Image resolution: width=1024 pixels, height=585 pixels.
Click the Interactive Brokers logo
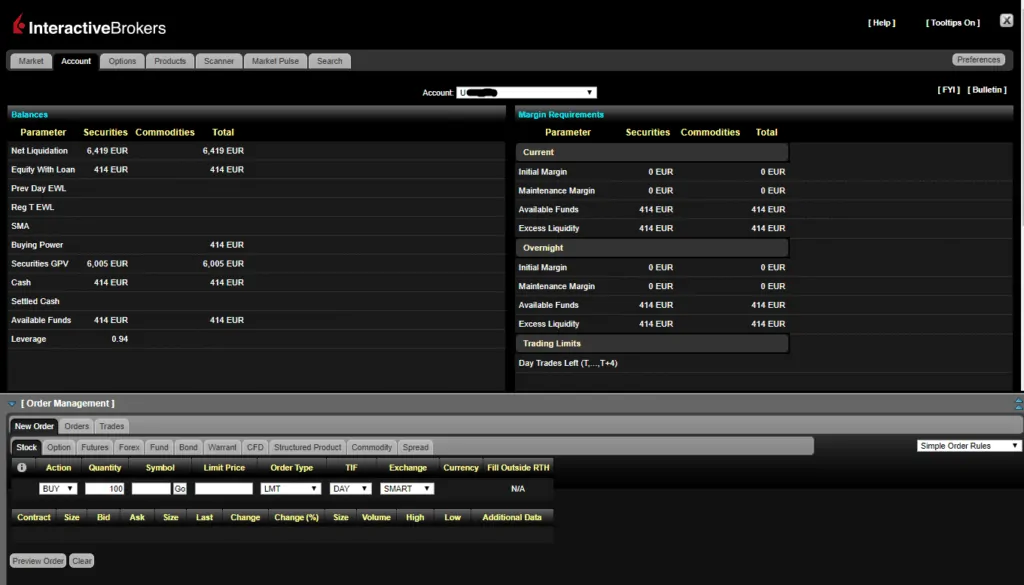pos(89,26)
